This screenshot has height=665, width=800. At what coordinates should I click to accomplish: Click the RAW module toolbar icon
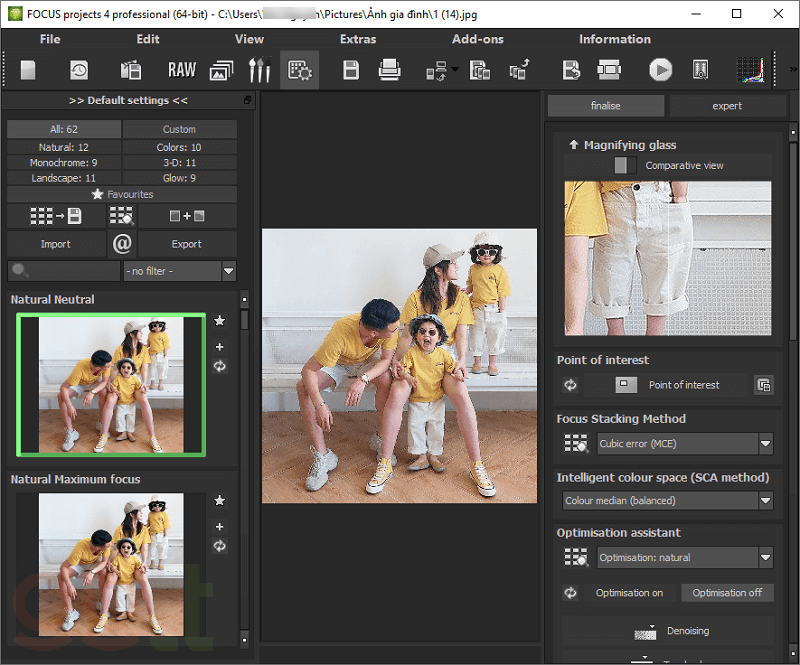click(x=182, y=70)
